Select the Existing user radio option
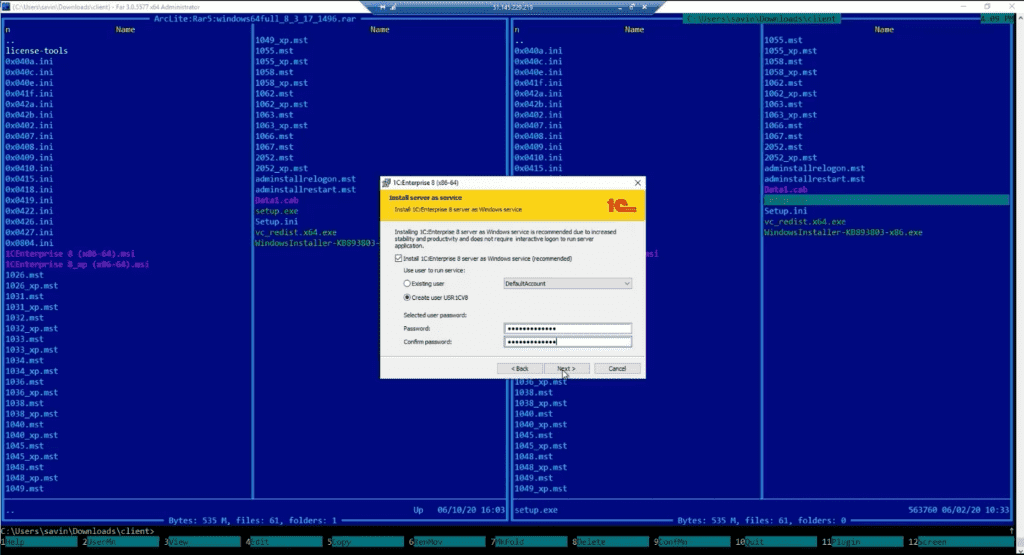Image resolution: width=1024 pixels, height=555 pixels. (407, 283)
